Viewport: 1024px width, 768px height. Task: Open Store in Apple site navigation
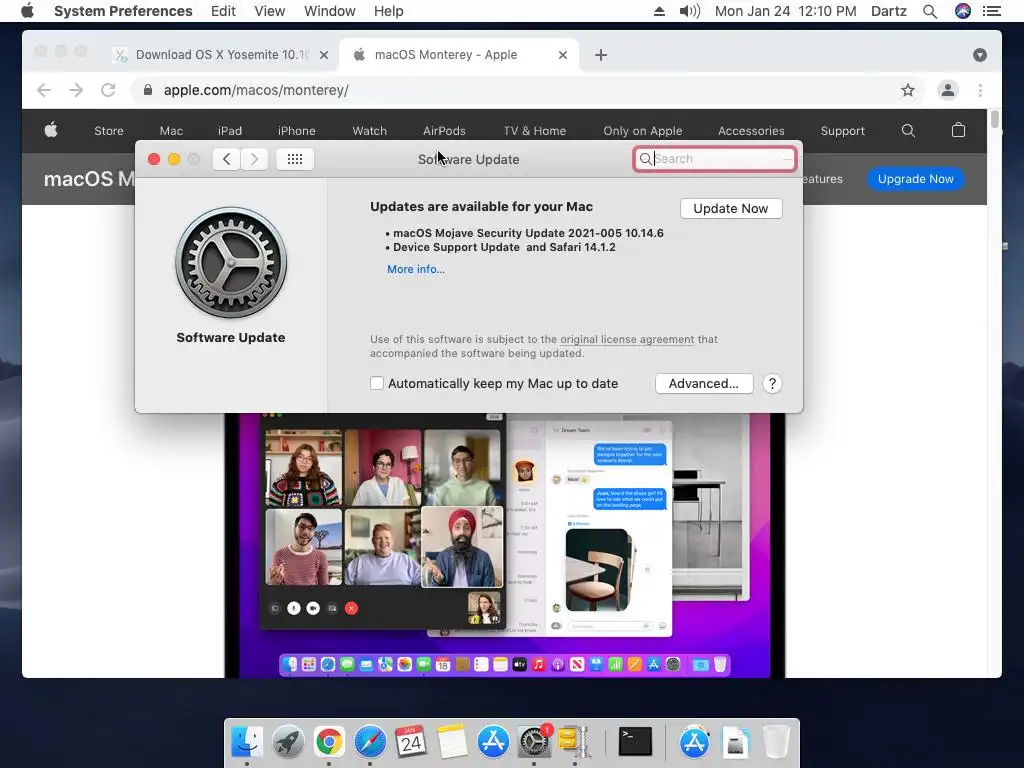tap(108, 131)
